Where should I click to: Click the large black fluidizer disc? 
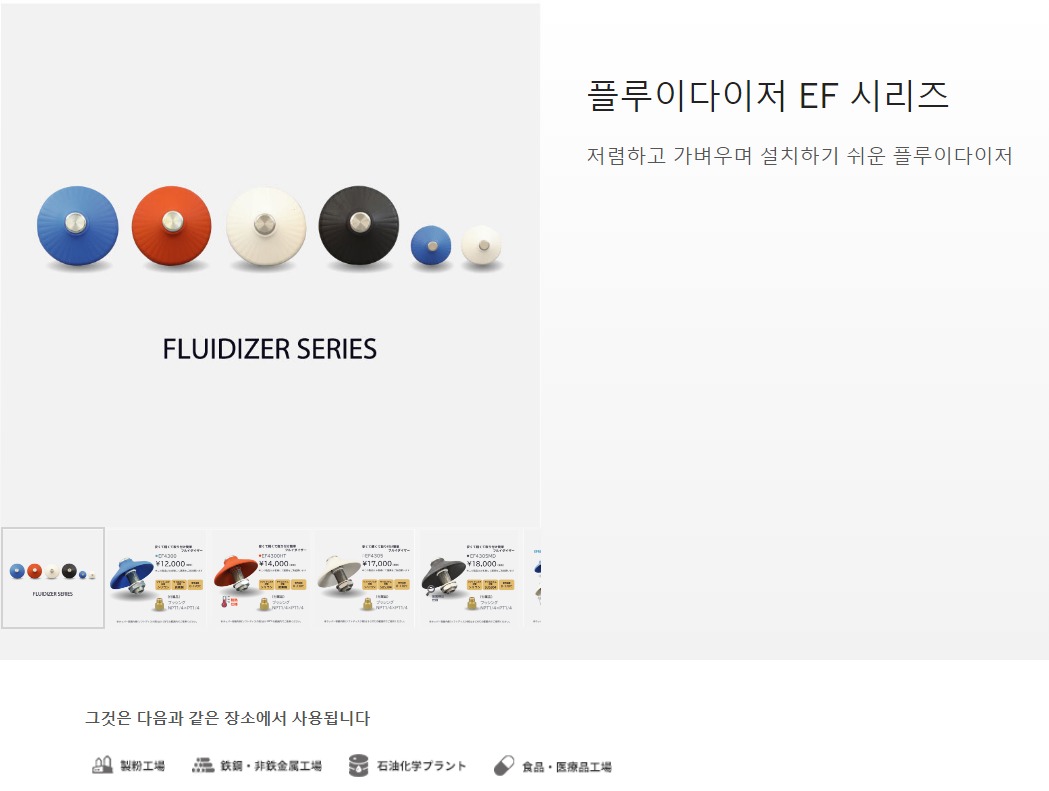tap(359, 226)
